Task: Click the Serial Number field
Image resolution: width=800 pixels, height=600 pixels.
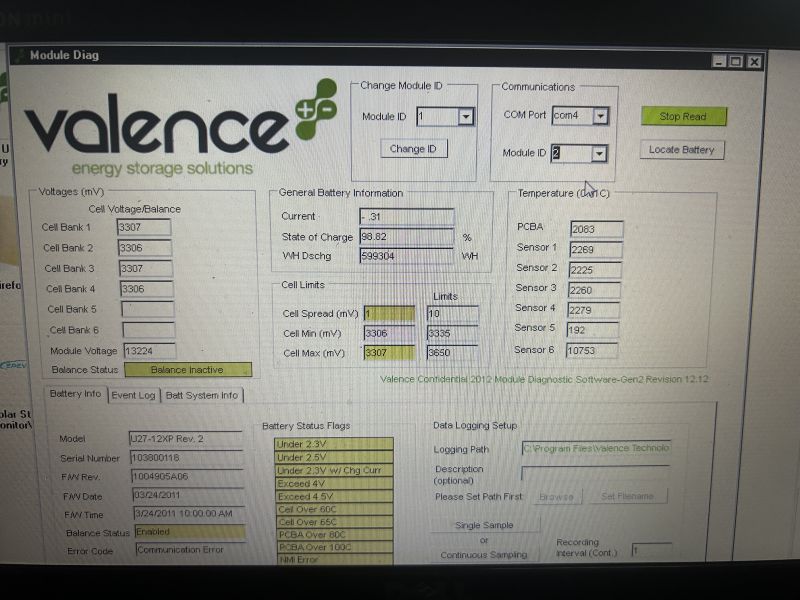Action: click(187, 458)
